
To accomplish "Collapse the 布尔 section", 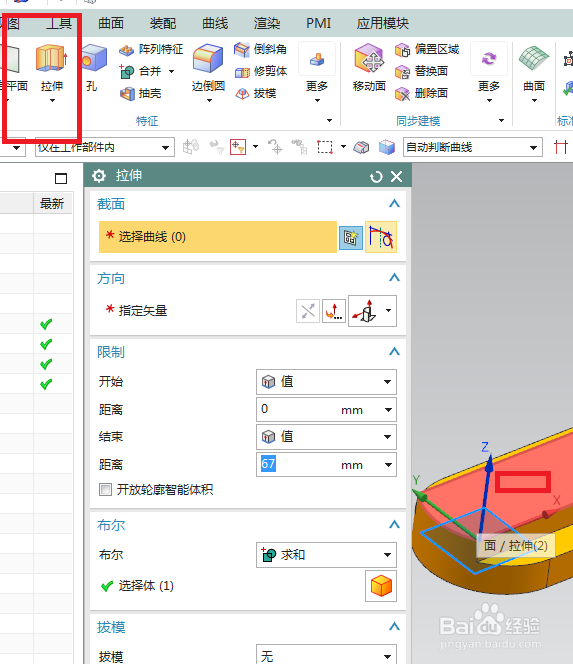I will 394,525.
